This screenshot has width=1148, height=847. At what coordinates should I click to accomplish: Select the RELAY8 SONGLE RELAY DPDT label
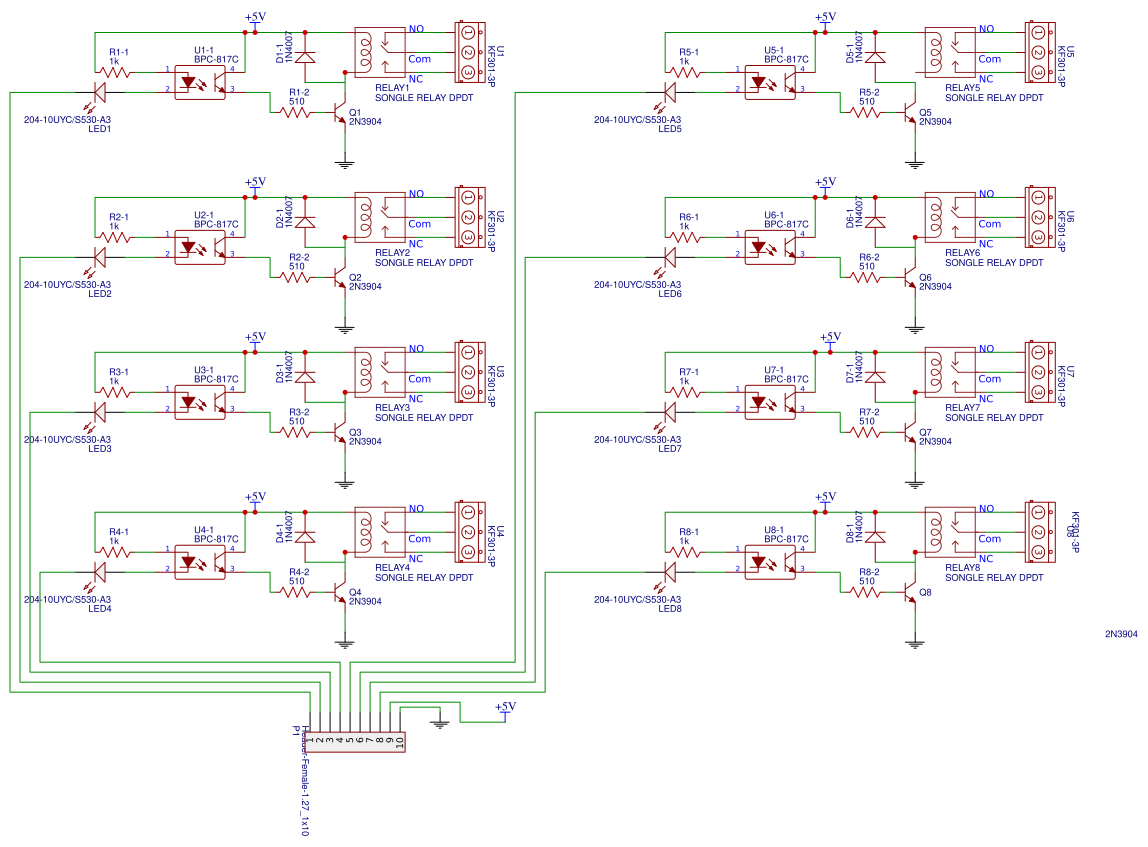(x=993, y=577)
